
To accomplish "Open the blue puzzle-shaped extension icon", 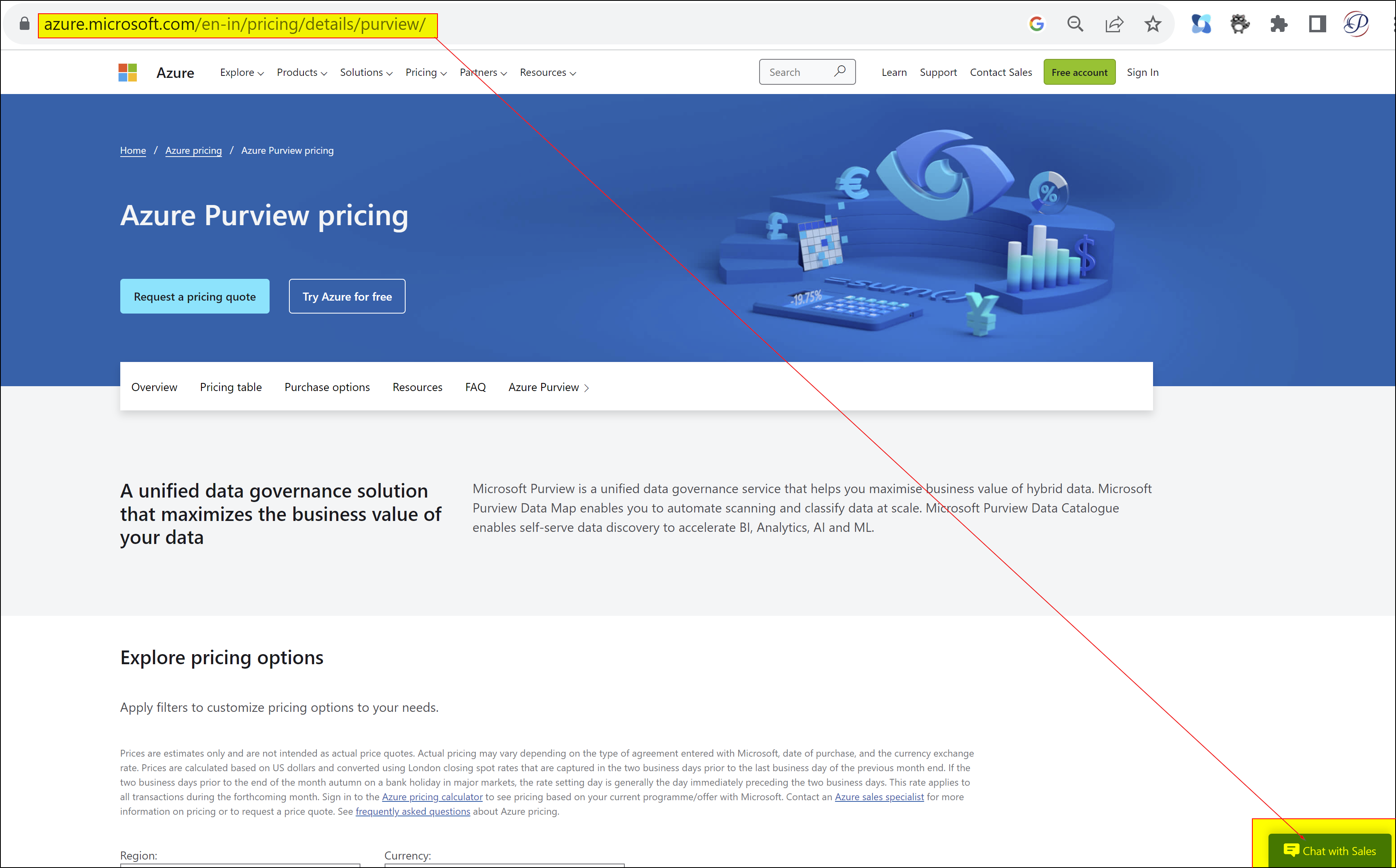I will [x=1201, y=24].
